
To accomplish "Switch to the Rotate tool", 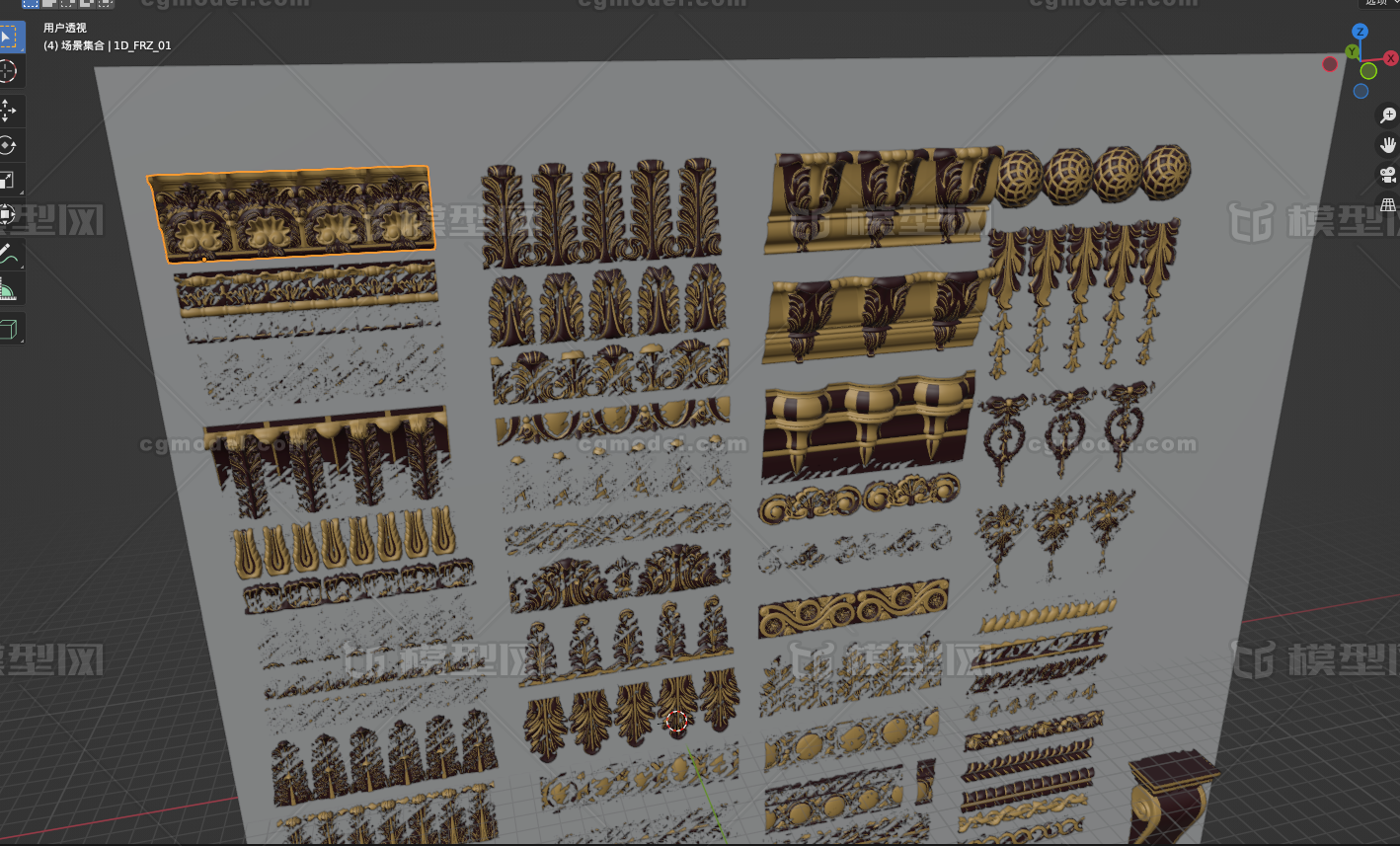I will [8, 145].
